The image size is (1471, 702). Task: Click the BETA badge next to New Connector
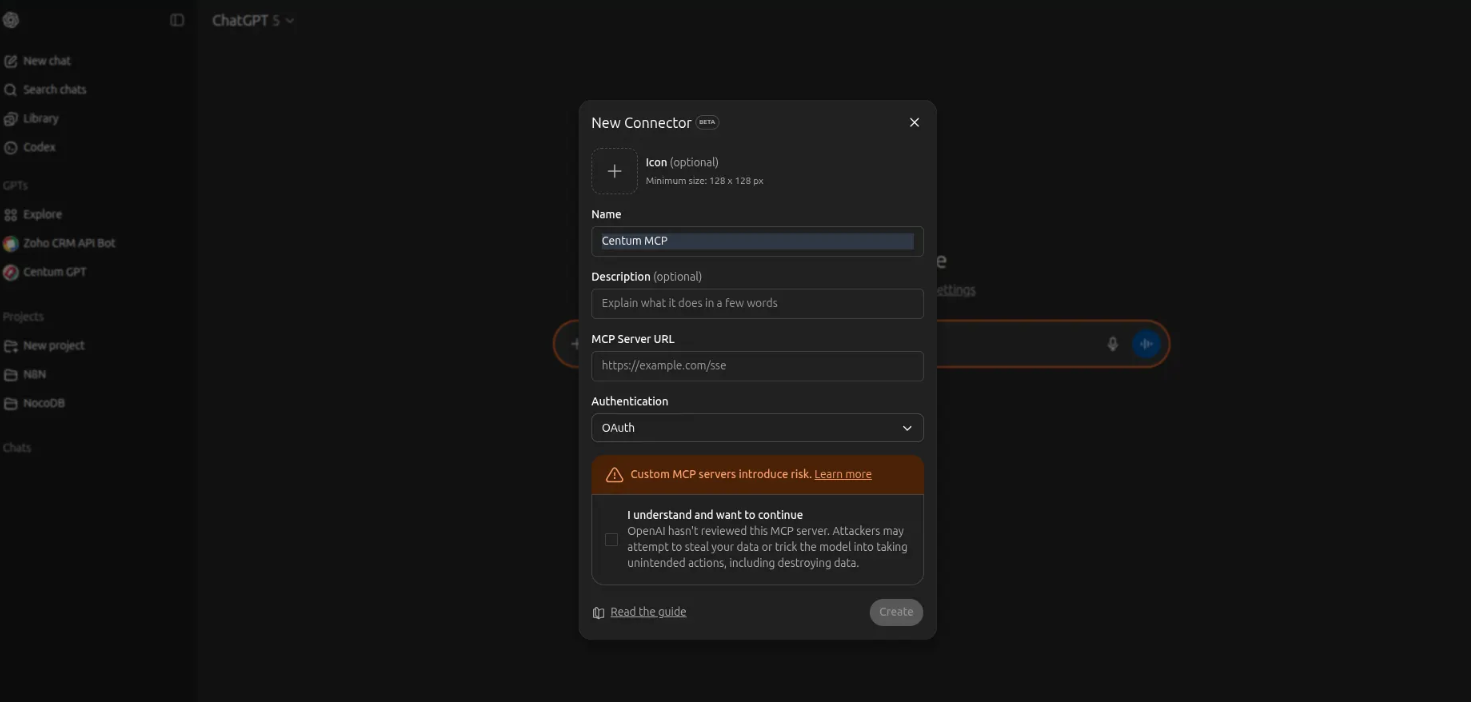707,122
